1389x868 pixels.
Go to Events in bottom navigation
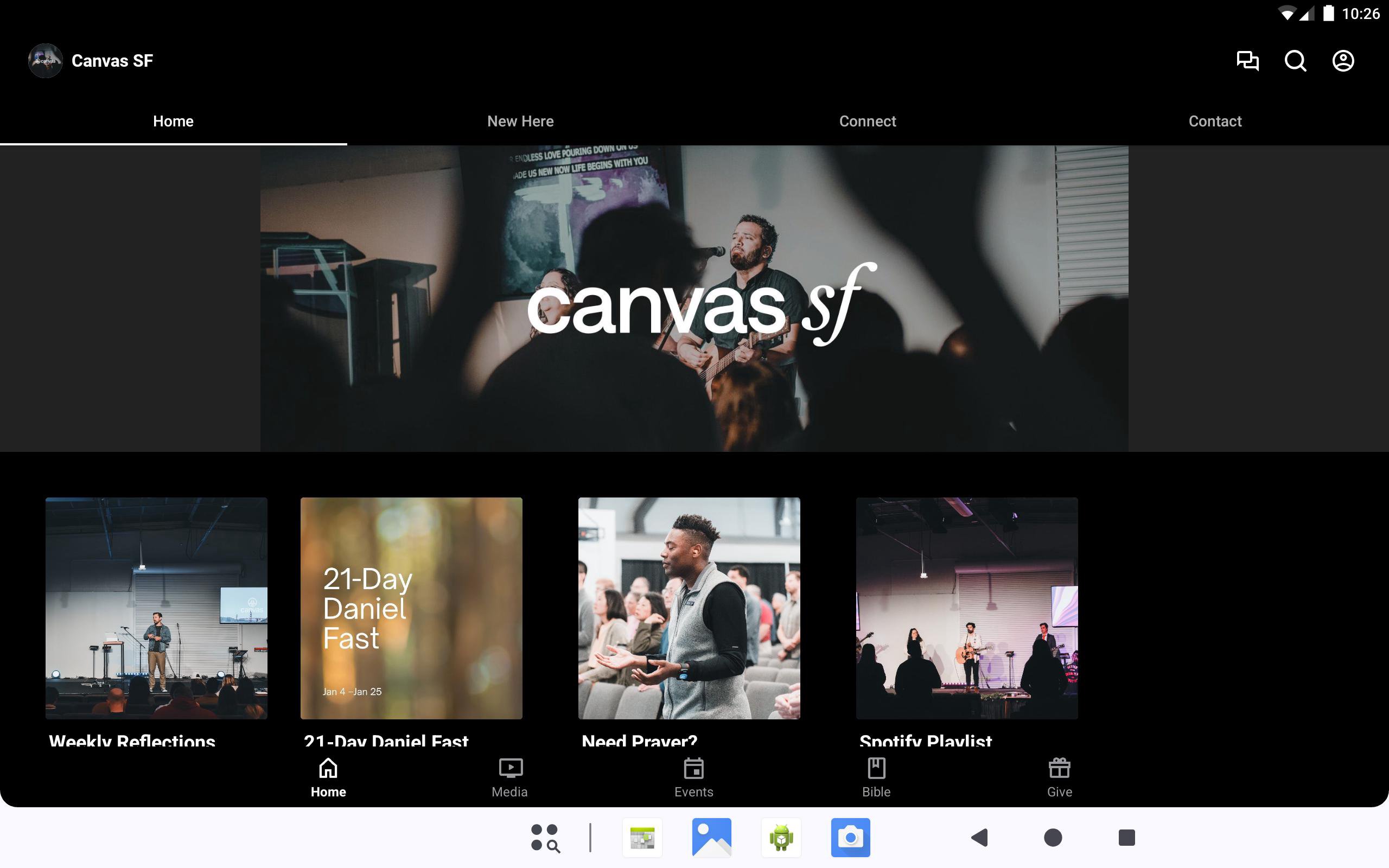(x=693, y=777)
